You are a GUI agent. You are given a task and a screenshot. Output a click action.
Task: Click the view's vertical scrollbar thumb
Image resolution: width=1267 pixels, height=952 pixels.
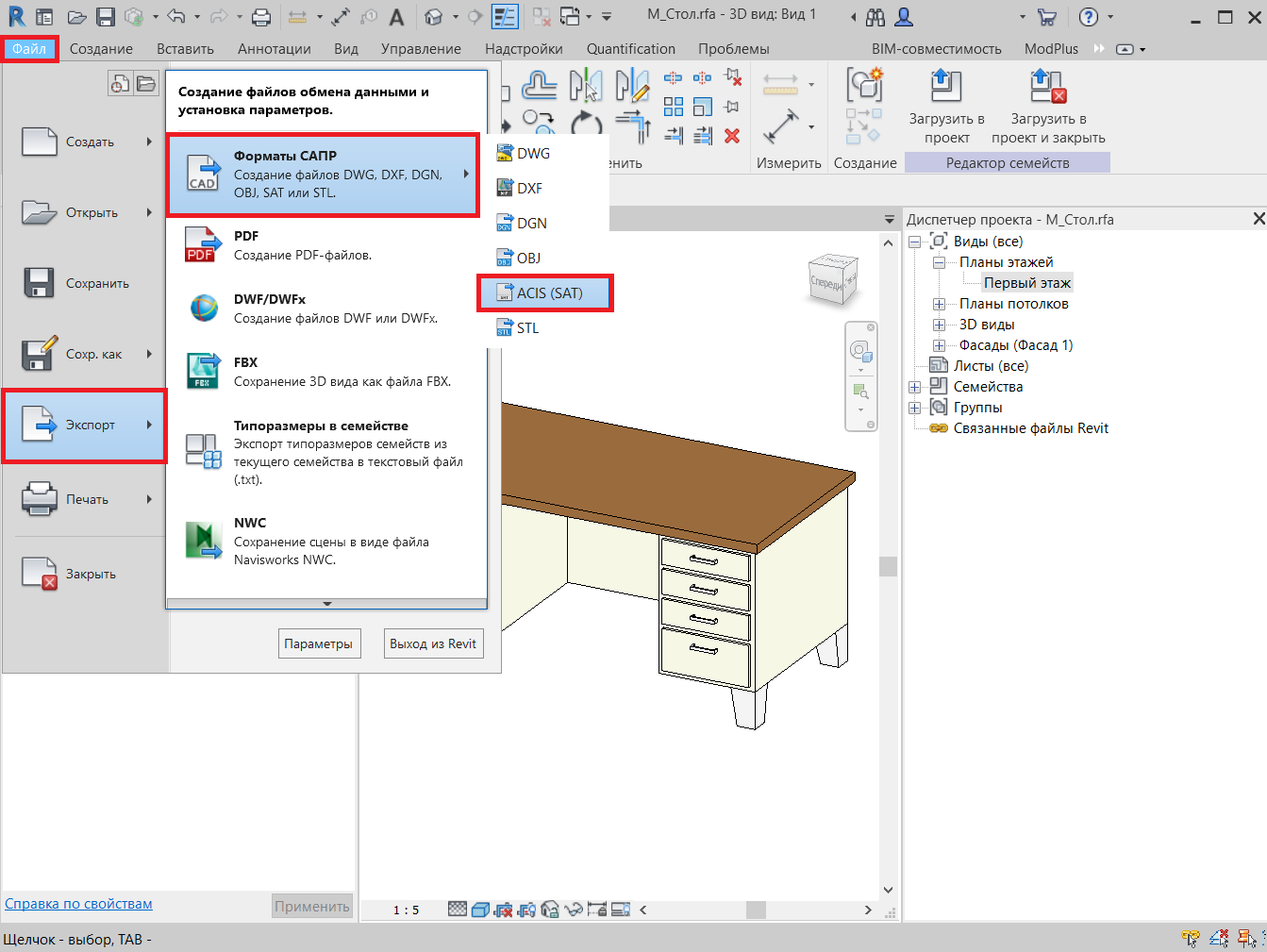(887, 565)
